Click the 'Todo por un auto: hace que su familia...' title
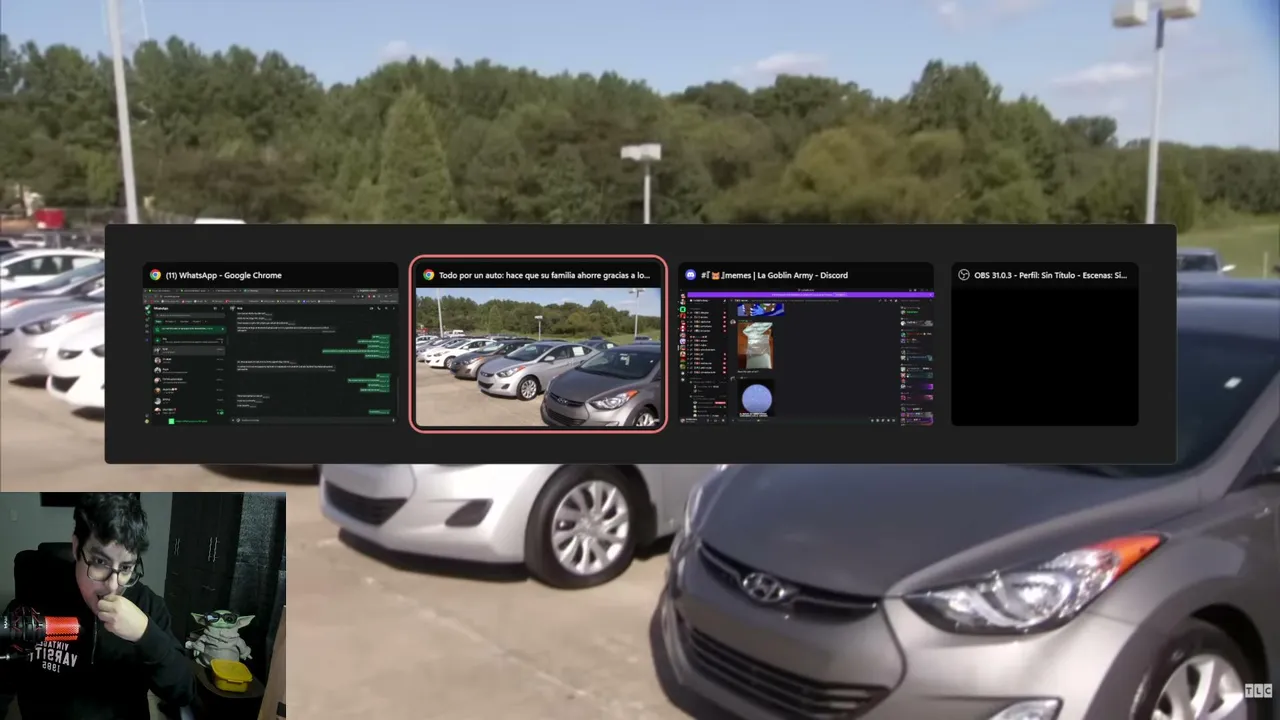 [x=545, y=275]
